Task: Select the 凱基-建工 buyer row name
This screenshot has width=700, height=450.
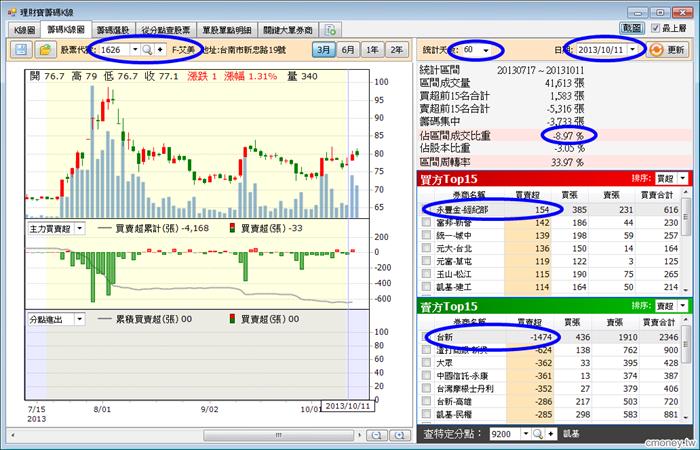Action: [454, 287]
